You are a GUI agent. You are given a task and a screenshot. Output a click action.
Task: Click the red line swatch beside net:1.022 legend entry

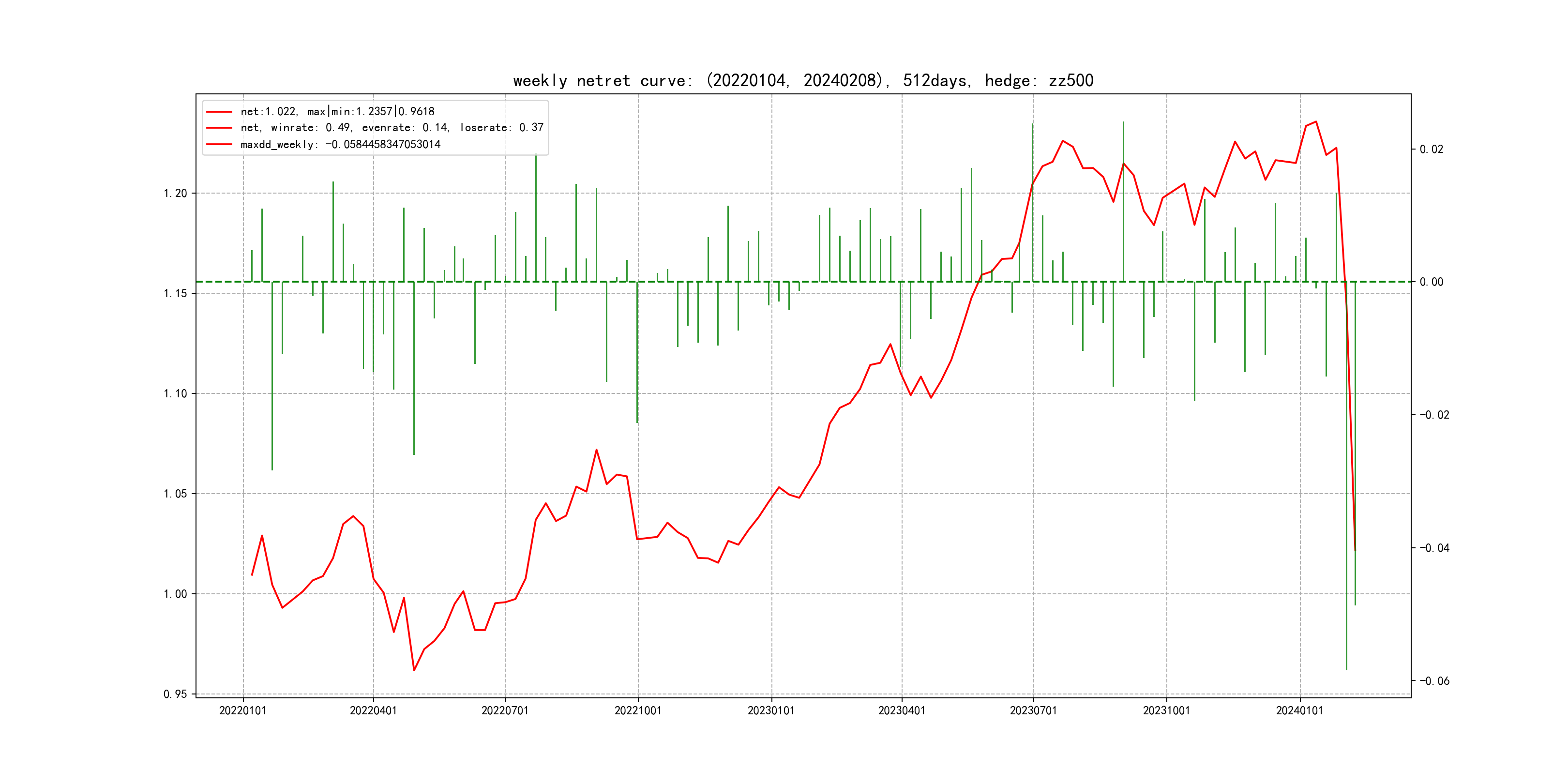[219, 112]
